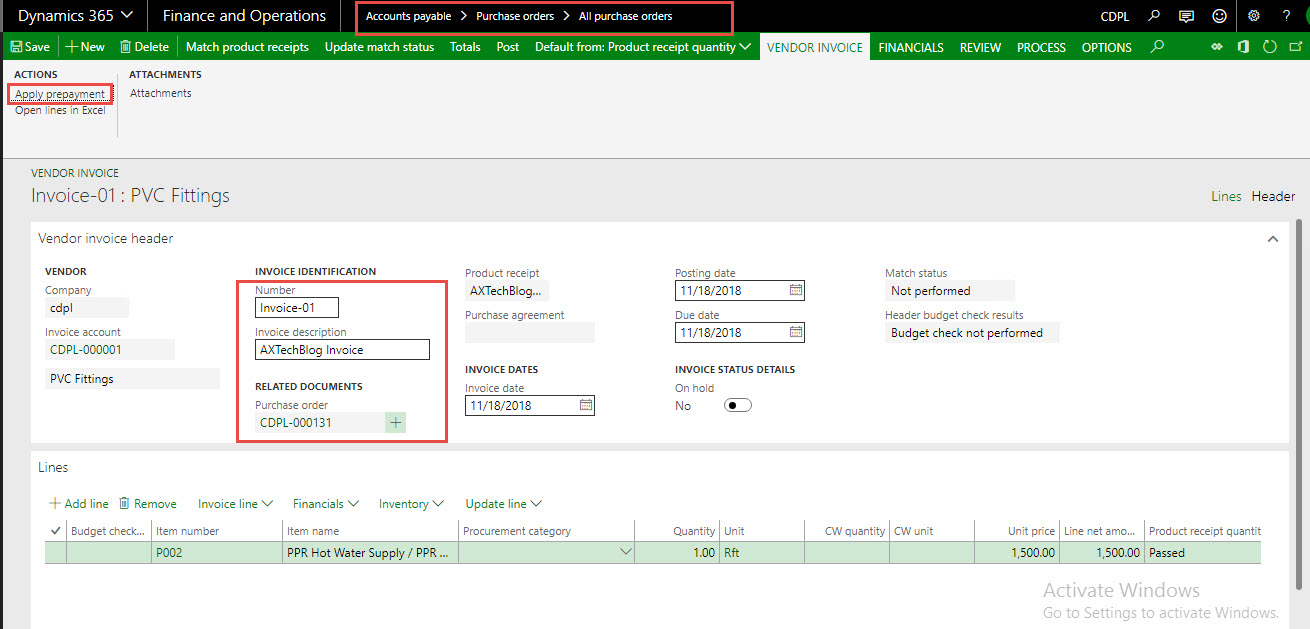Expand the Procurement category dropdown in row P002

pyautogui.click(x=626, y=552)
